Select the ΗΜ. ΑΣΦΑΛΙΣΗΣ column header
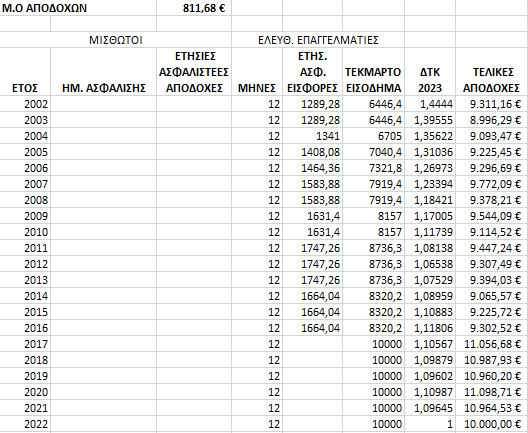528x433 pixels. click(103, 72)
